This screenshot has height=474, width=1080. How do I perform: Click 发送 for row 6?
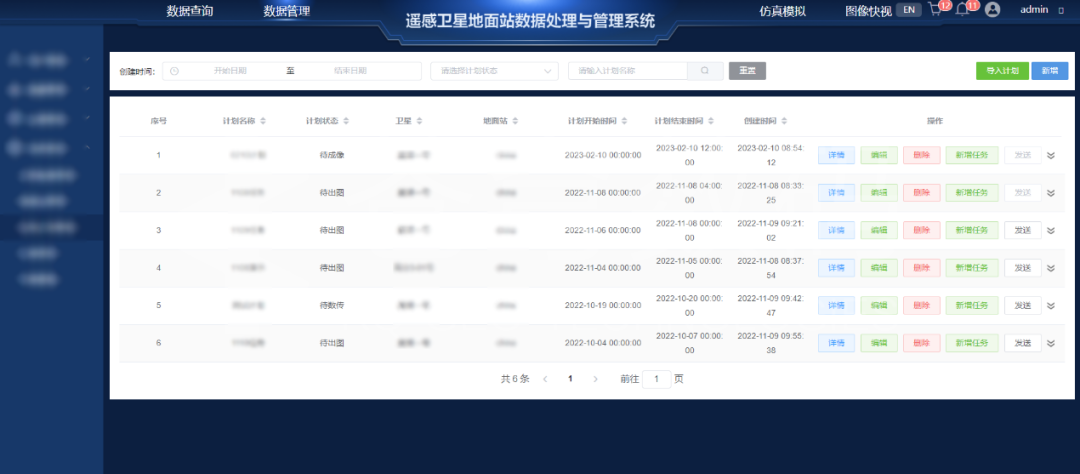tap(1023, 343)
